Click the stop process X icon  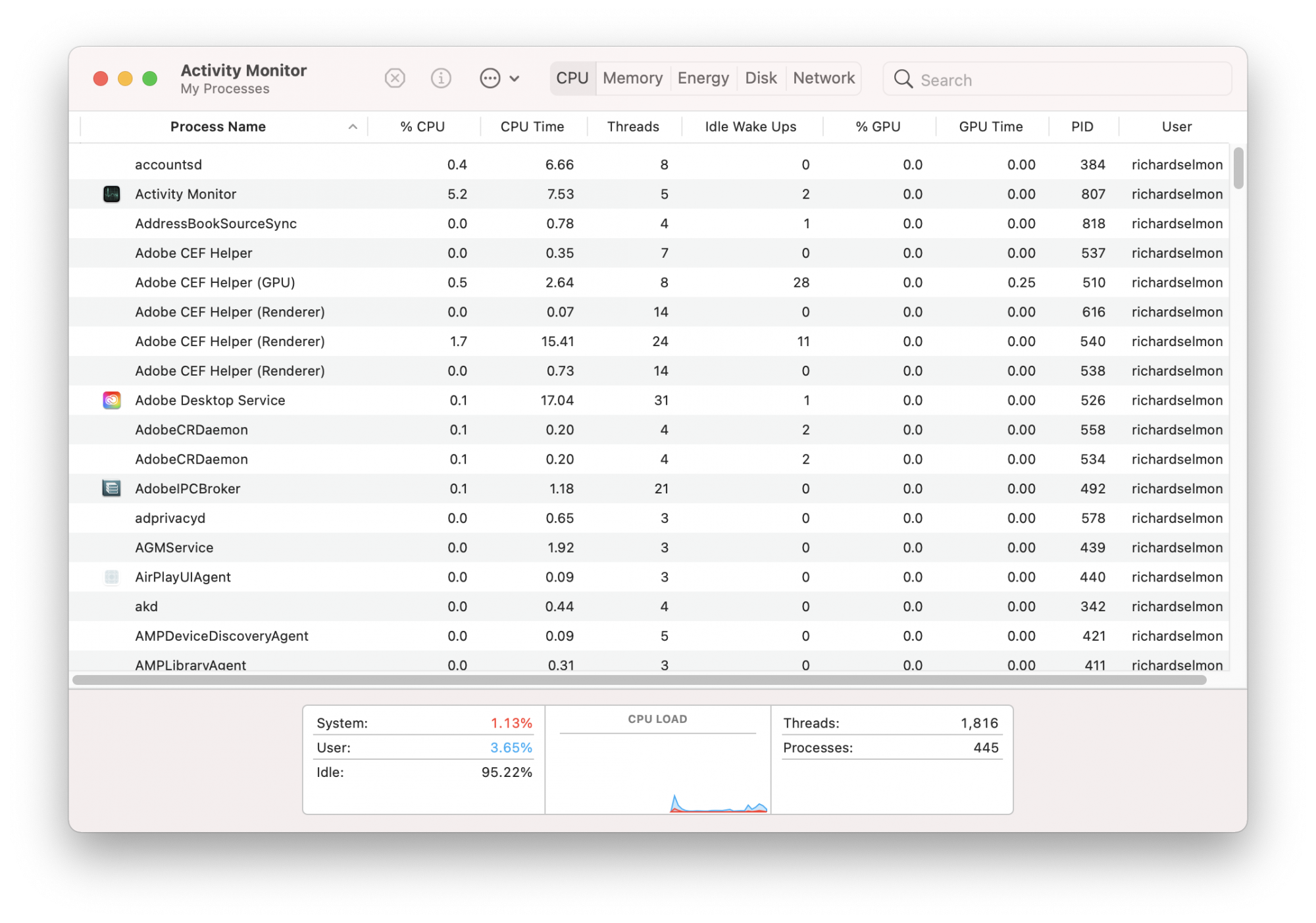pos(395,79)
